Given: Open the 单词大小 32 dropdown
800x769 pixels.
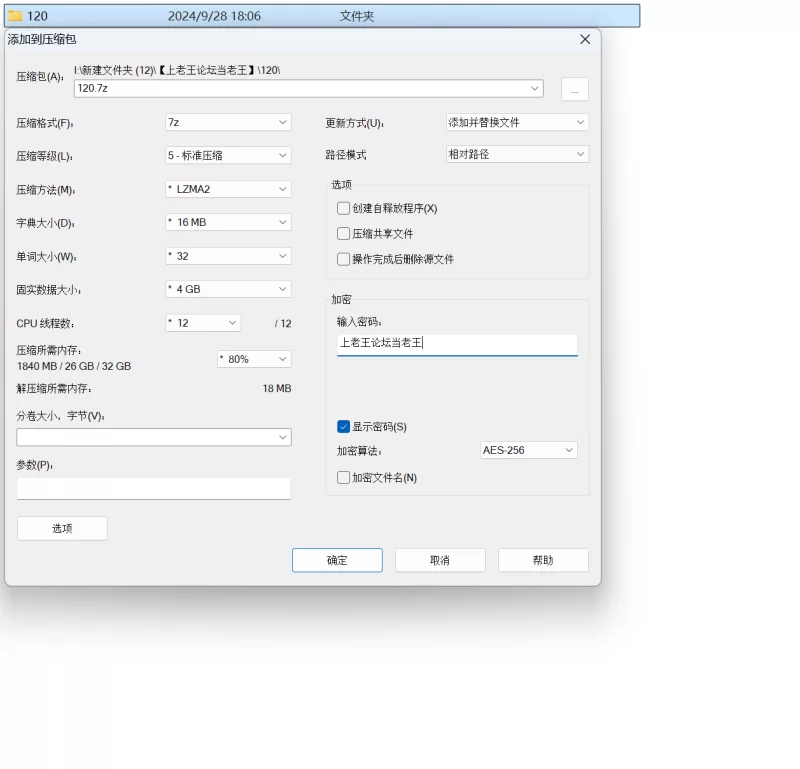Looking at the screenshot, I should point(228,256).
